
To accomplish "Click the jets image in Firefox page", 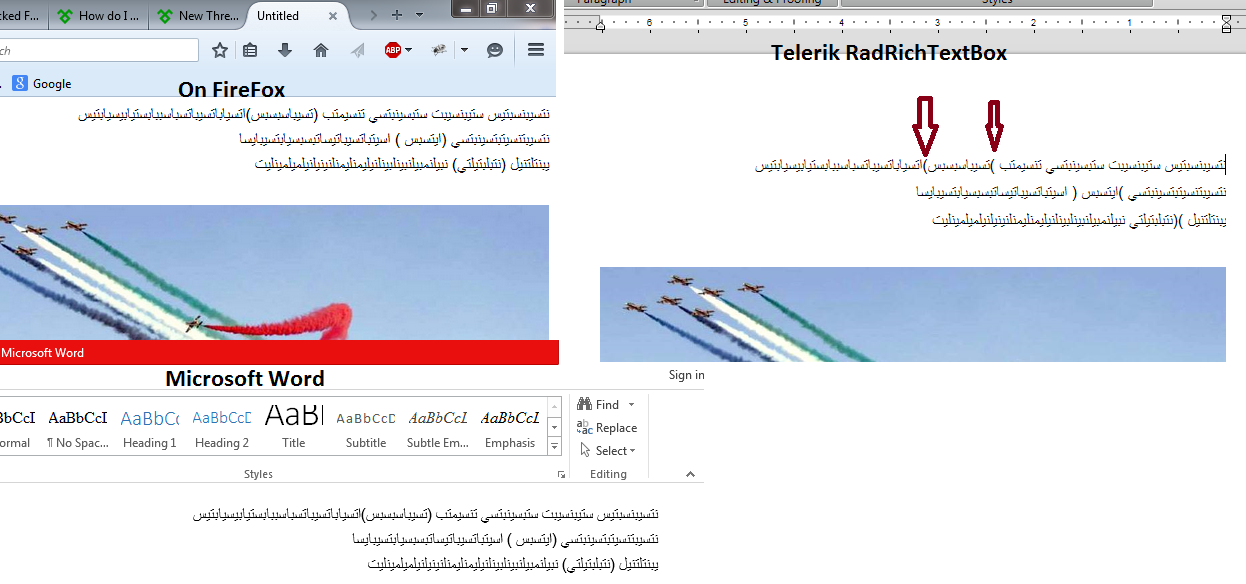I will coord(274,272).
